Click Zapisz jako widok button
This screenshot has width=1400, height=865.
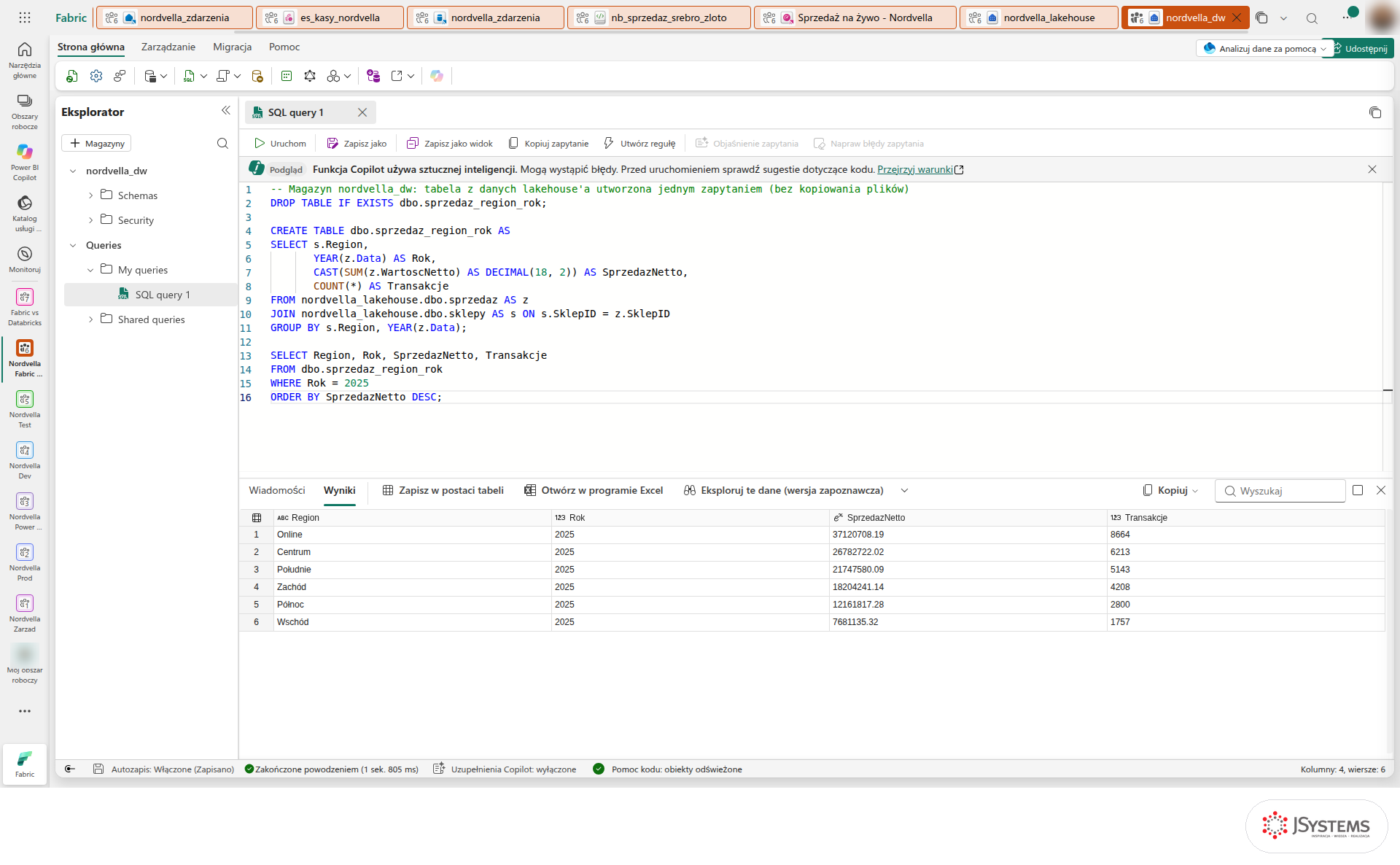tap(450, 144)
